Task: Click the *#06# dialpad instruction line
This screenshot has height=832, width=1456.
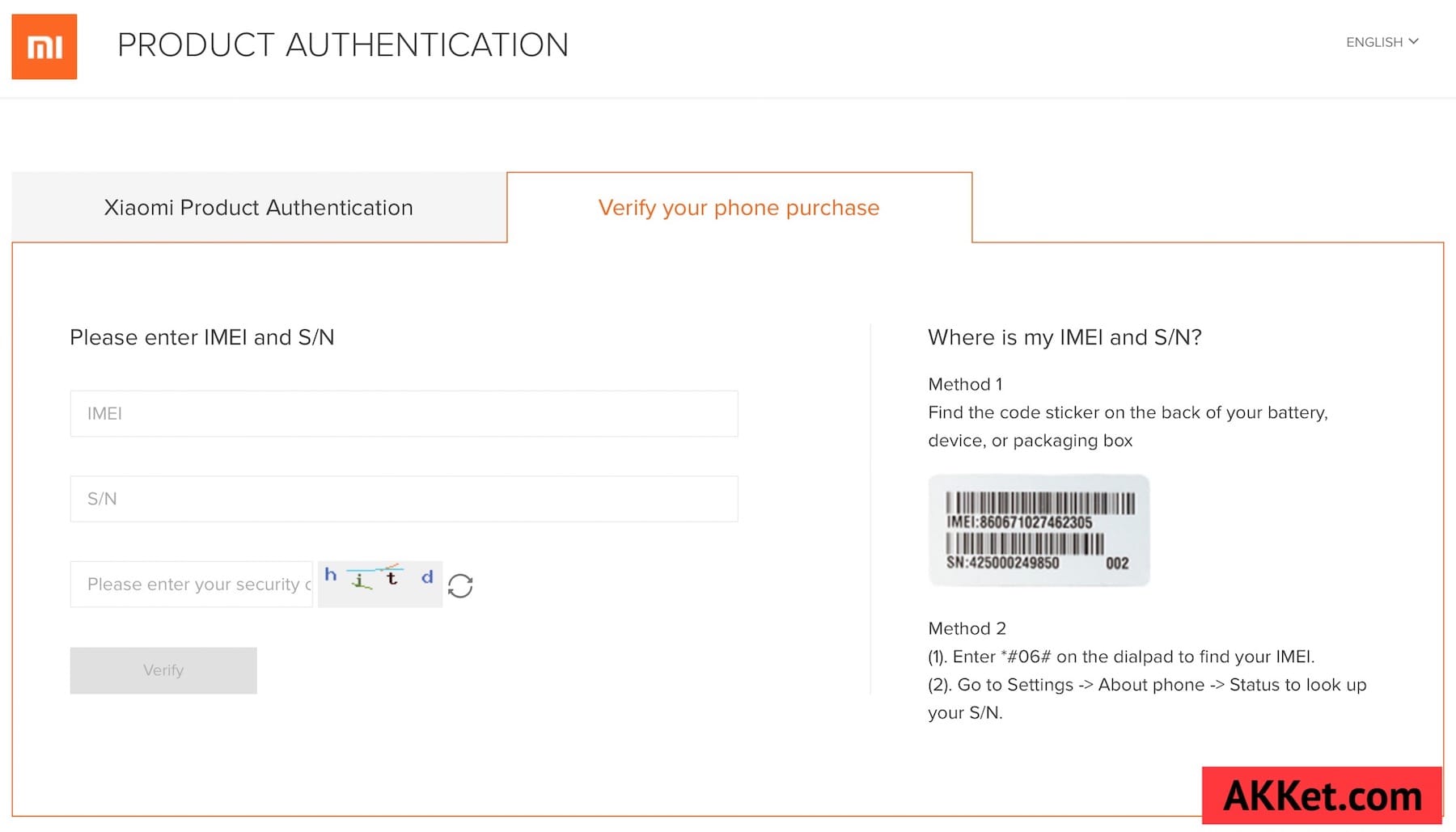Action: pos(1121,657)
